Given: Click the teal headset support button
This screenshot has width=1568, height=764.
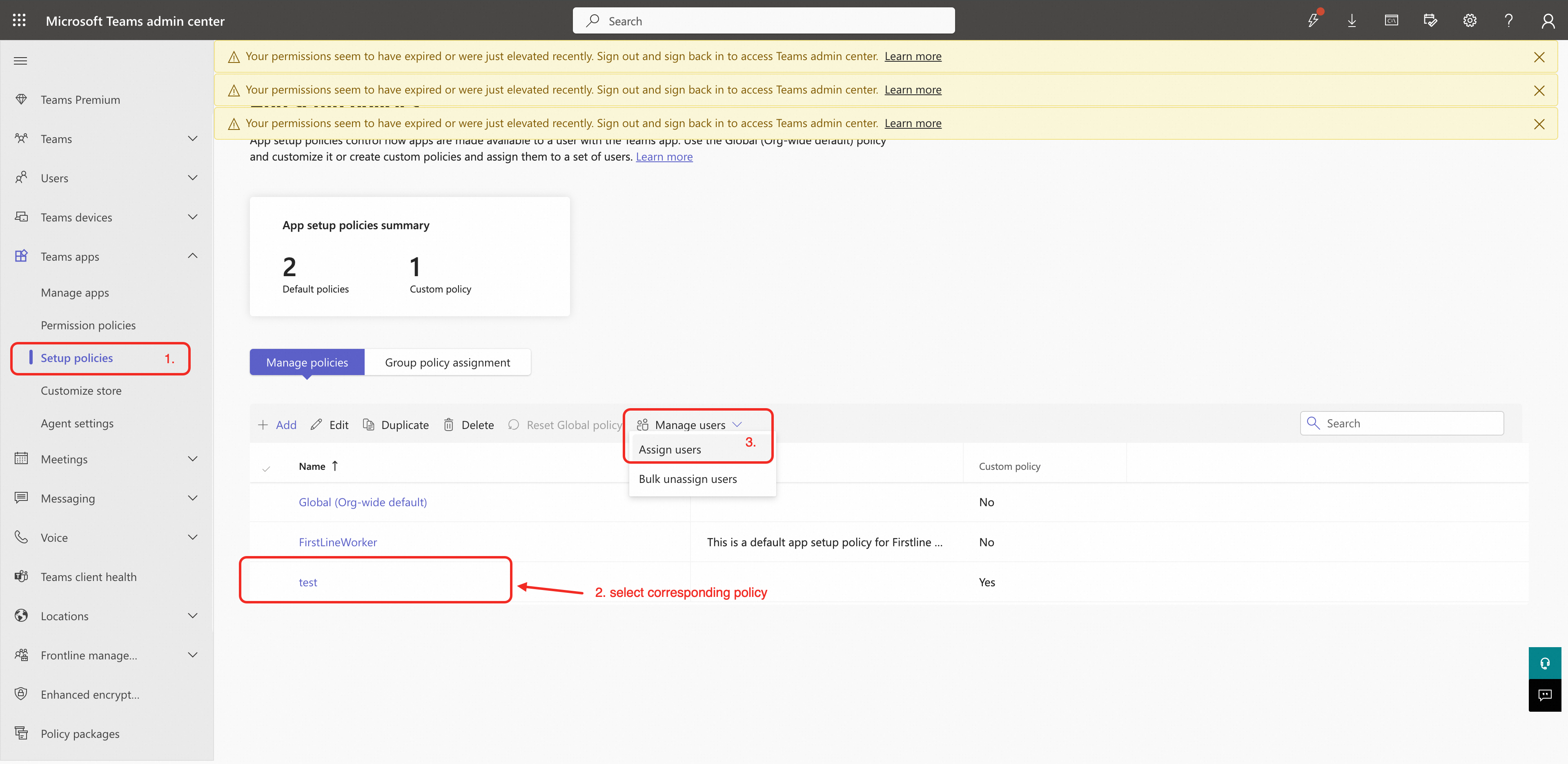Looking at the screenshot, I should pos(1544,663).
